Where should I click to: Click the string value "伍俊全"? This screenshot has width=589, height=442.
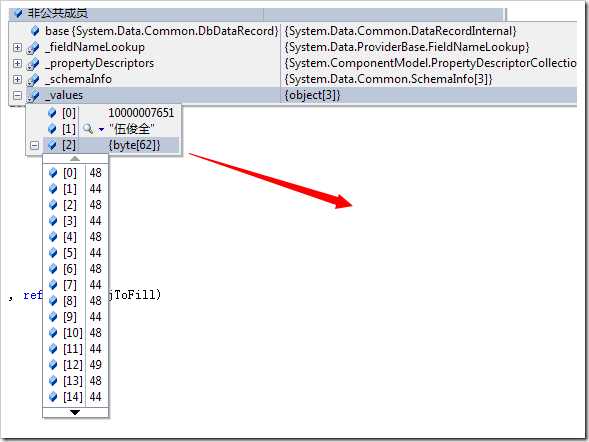pos(131,129)
